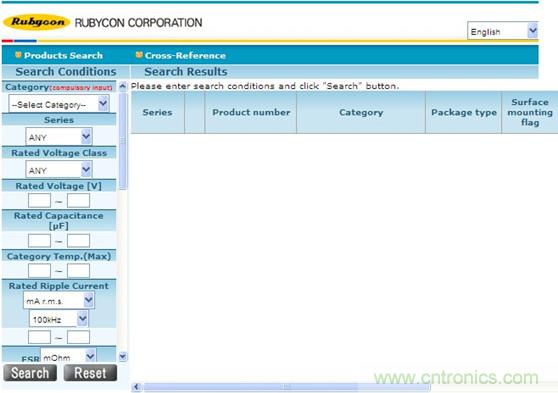This screenshot has width=558, height=393.
Task: Open the English language dropdown
Action: tap(502, 31)
